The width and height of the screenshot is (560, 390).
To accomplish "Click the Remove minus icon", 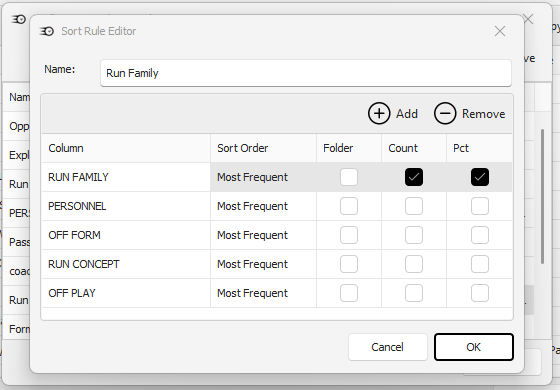I will pyautogui.click(x=445, y=114).
